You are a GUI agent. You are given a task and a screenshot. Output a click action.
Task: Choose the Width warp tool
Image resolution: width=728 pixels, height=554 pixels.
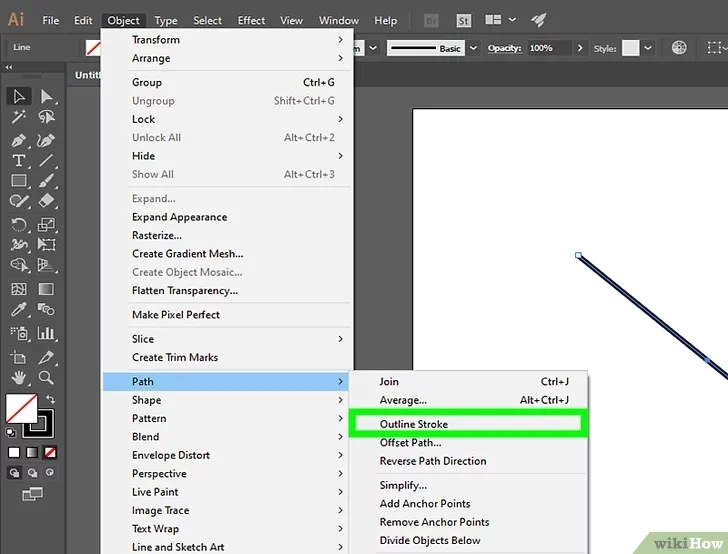click(x=19, y=245)
